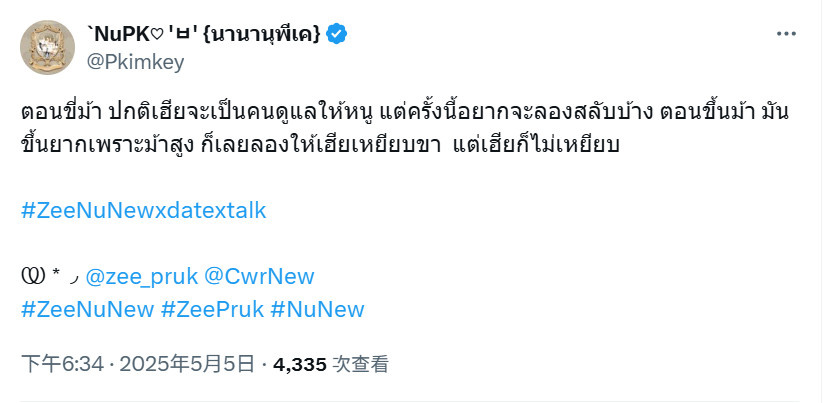Open the three-dot more options menu
This screenshot has height=403, width=826.
pyautogui.click(x=786, y=34)
